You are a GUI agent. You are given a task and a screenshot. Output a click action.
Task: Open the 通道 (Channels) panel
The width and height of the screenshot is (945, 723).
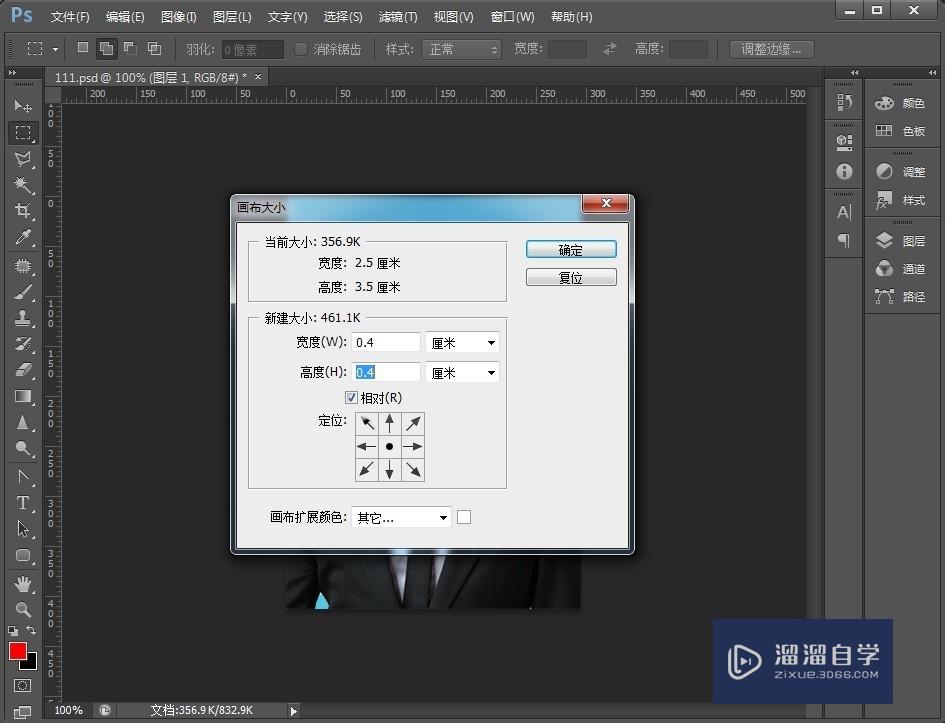[x=900, y=269]
